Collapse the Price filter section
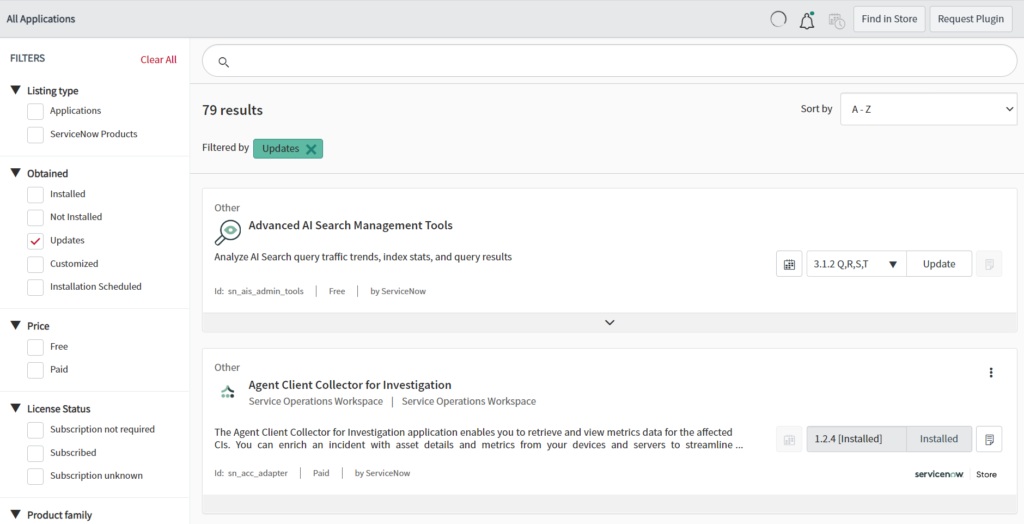This screenshot has height=524, width=1024. pos(16,325)
